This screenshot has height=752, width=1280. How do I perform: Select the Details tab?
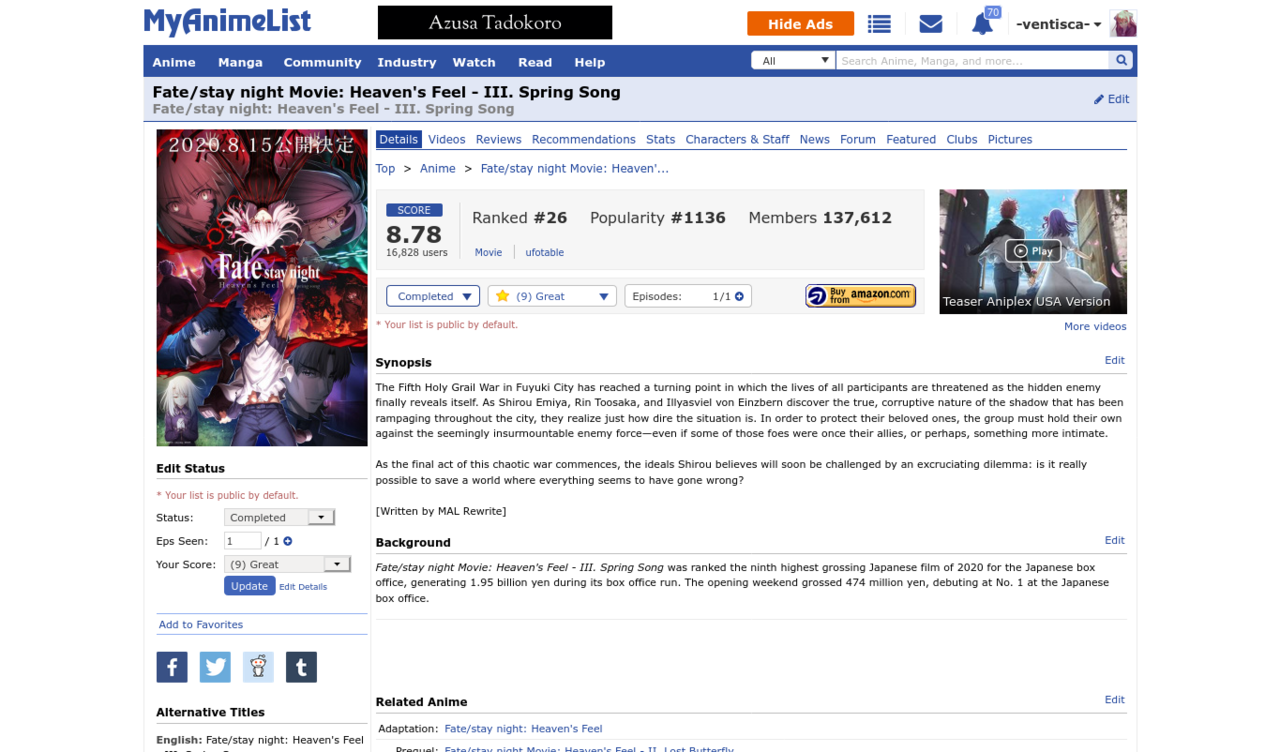[x=399, y=139]
